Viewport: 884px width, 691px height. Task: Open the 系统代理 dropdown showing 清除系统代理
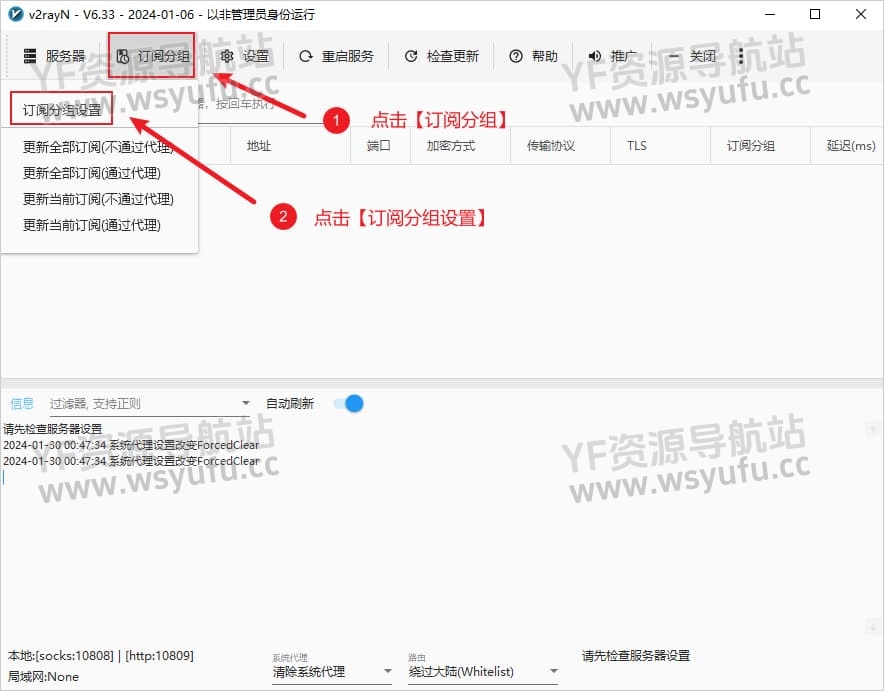332,671
